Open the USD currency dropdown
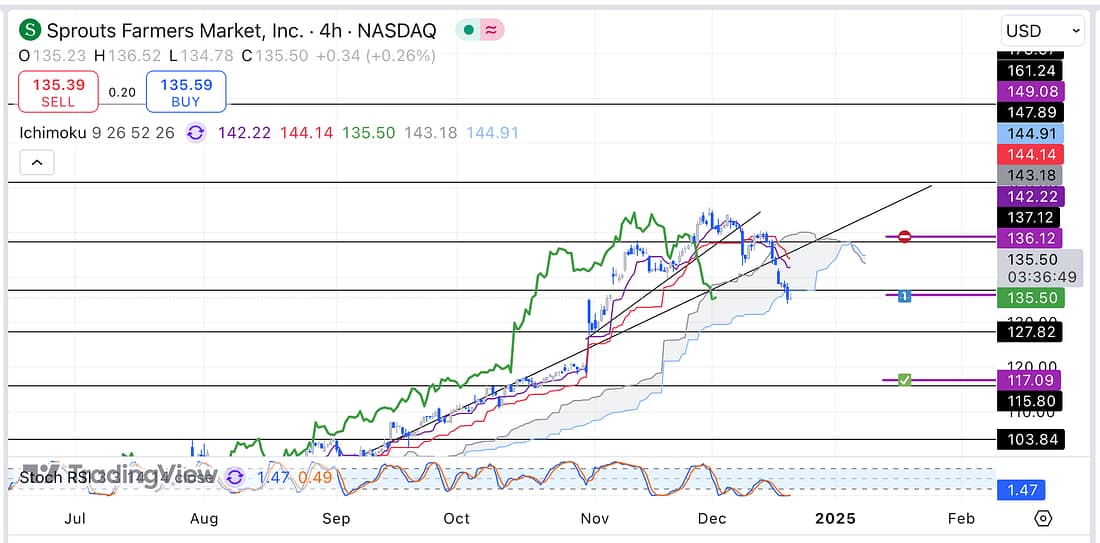 click(x=1043, y=31)
